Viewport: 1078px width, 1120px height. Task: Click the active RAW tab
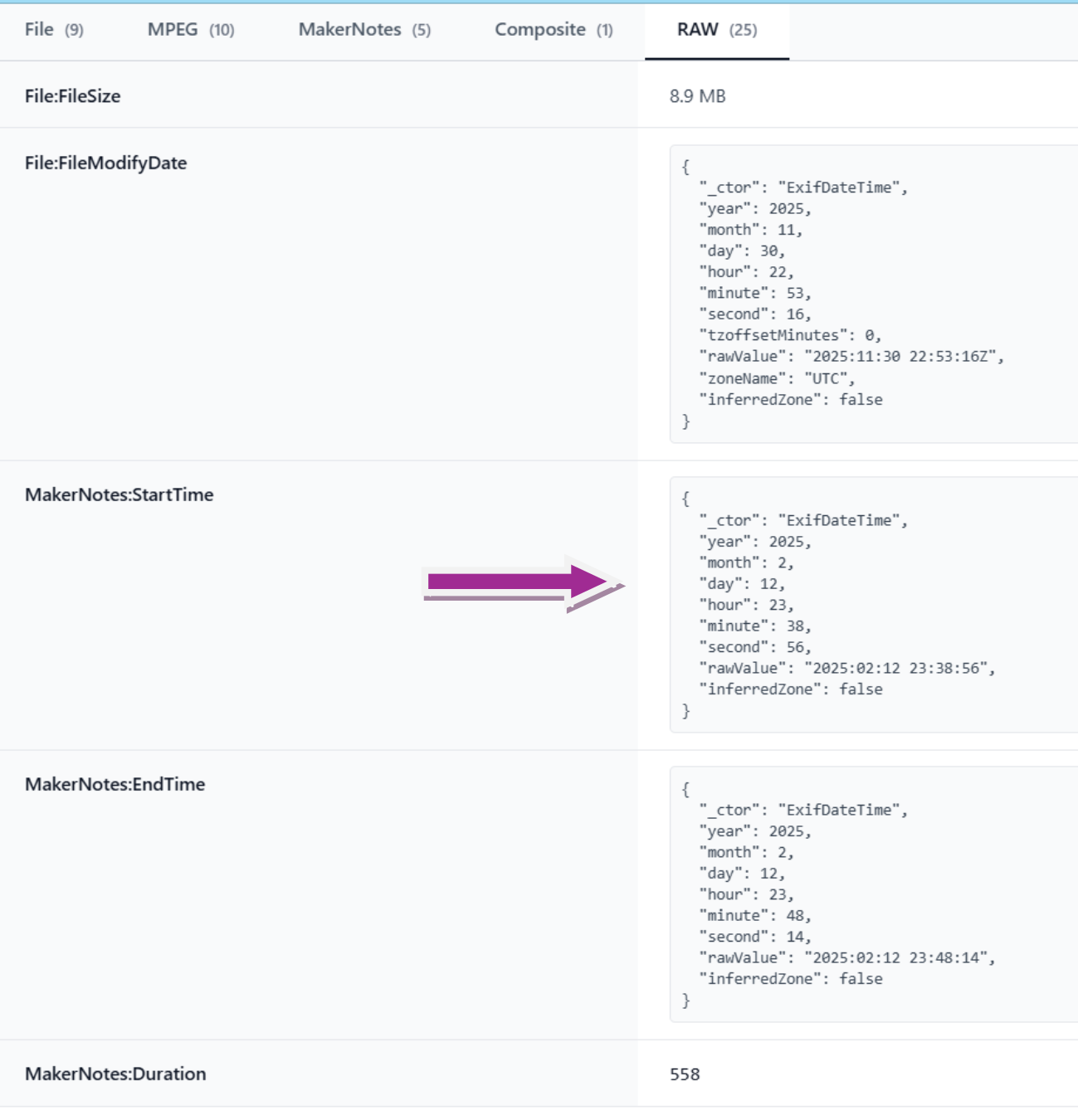[x=717, y=30]
